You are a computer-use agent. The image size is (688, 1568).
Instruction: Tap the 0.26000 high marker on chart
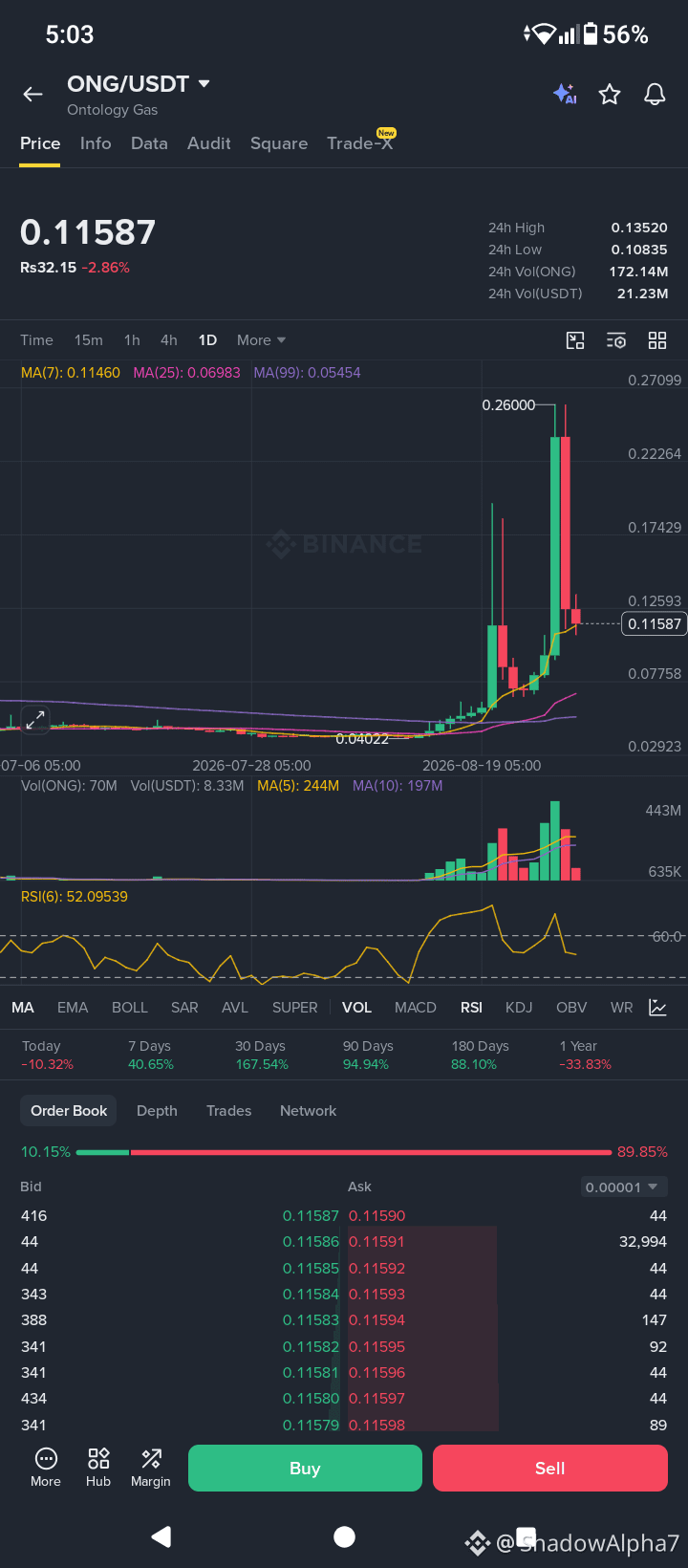508,405
